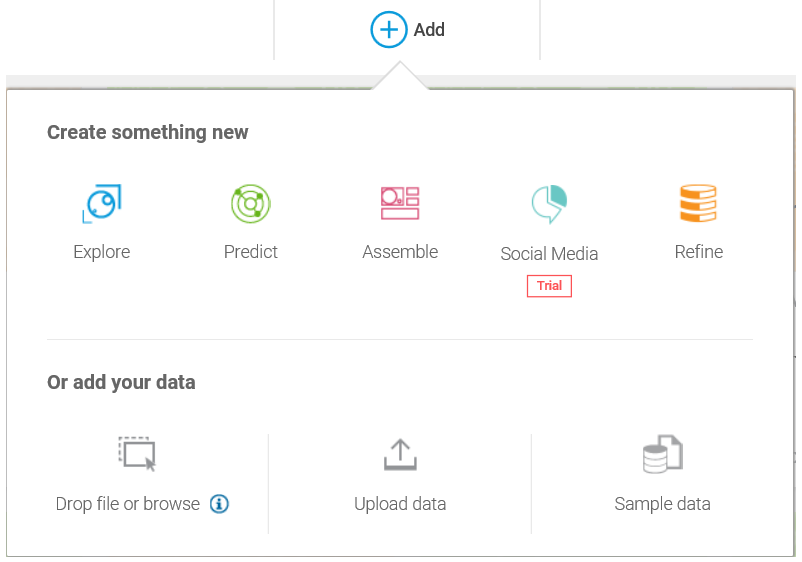Screen dimensions: 802x562
Task: Click the Explore text label
Action: click(101, 252)
